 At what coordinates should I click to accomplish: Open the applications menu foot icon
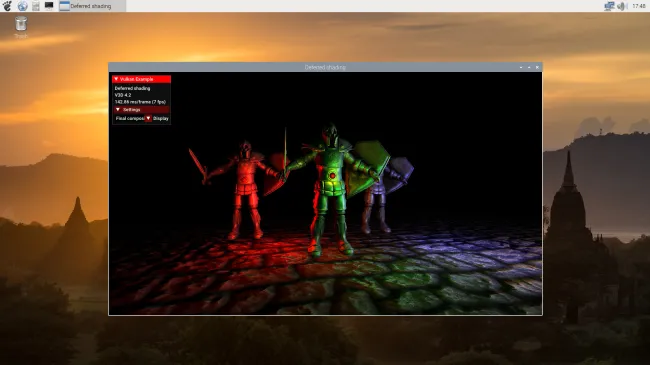7,6
